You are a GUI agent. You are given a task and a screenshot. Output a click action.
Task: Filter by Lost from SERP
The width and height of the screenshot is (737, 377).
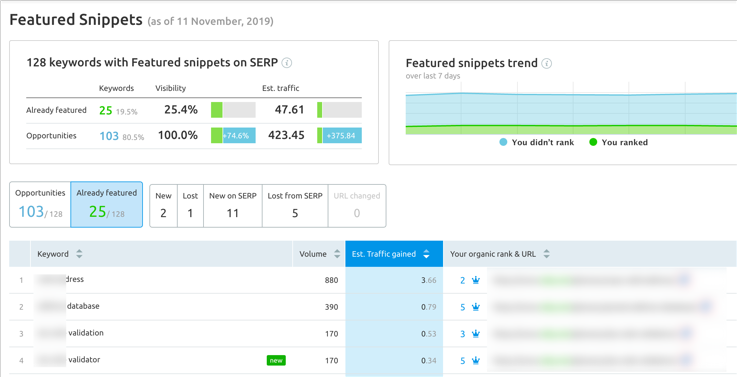point(295,205)
